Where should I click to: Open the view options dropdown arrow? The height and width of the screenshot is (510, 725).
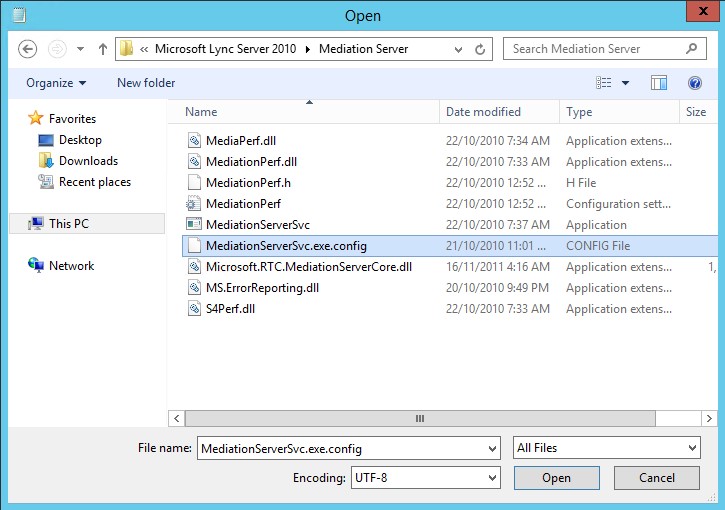coord(626,83)
